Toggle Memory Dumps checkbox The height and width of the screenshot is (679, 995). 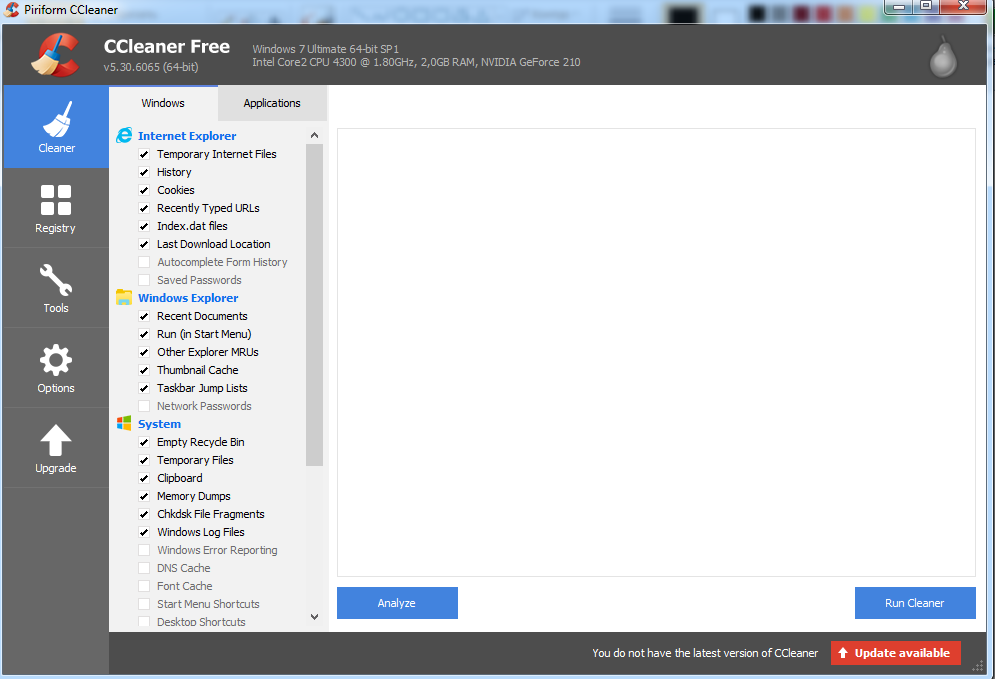(144, 496)
